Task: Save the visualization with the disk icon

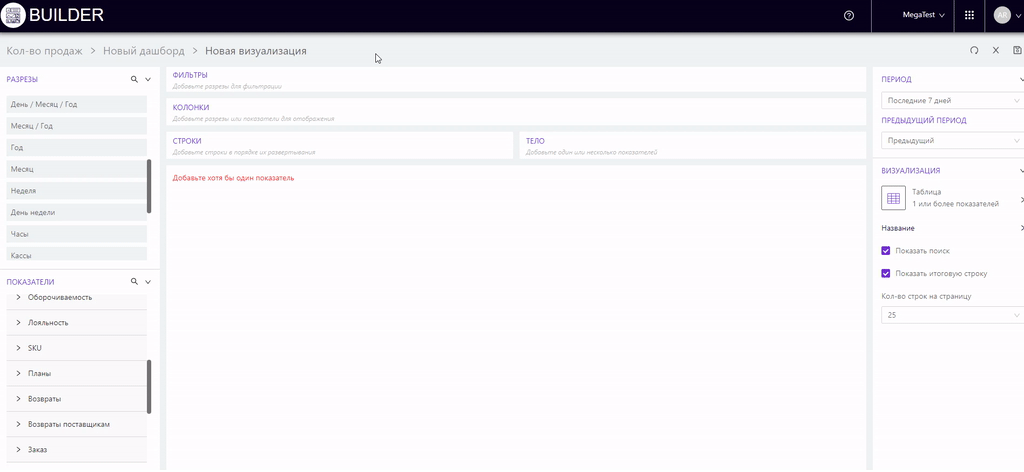Action: tap(1017, 50)
